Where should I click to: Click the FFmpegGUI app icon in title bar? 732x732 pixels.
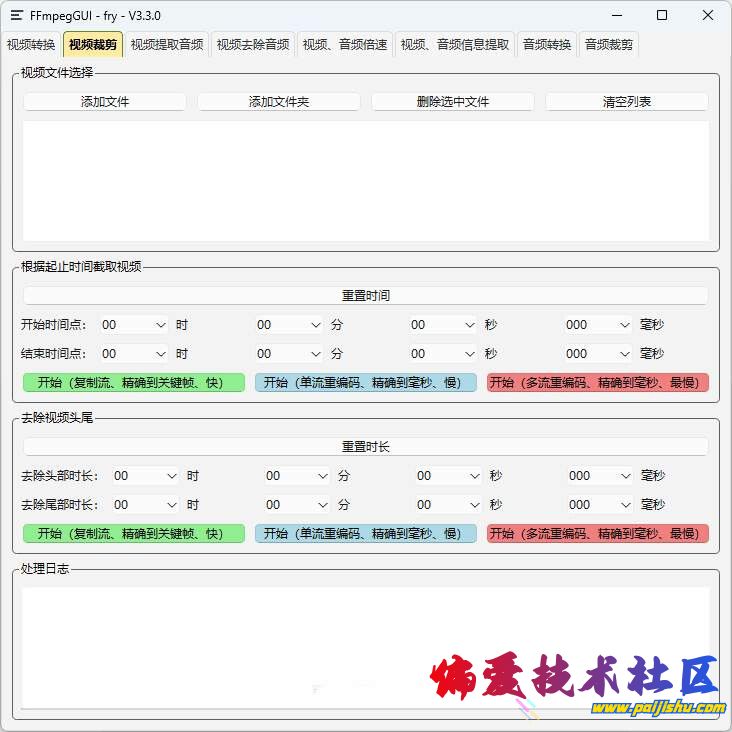click(x=17, y=16)
